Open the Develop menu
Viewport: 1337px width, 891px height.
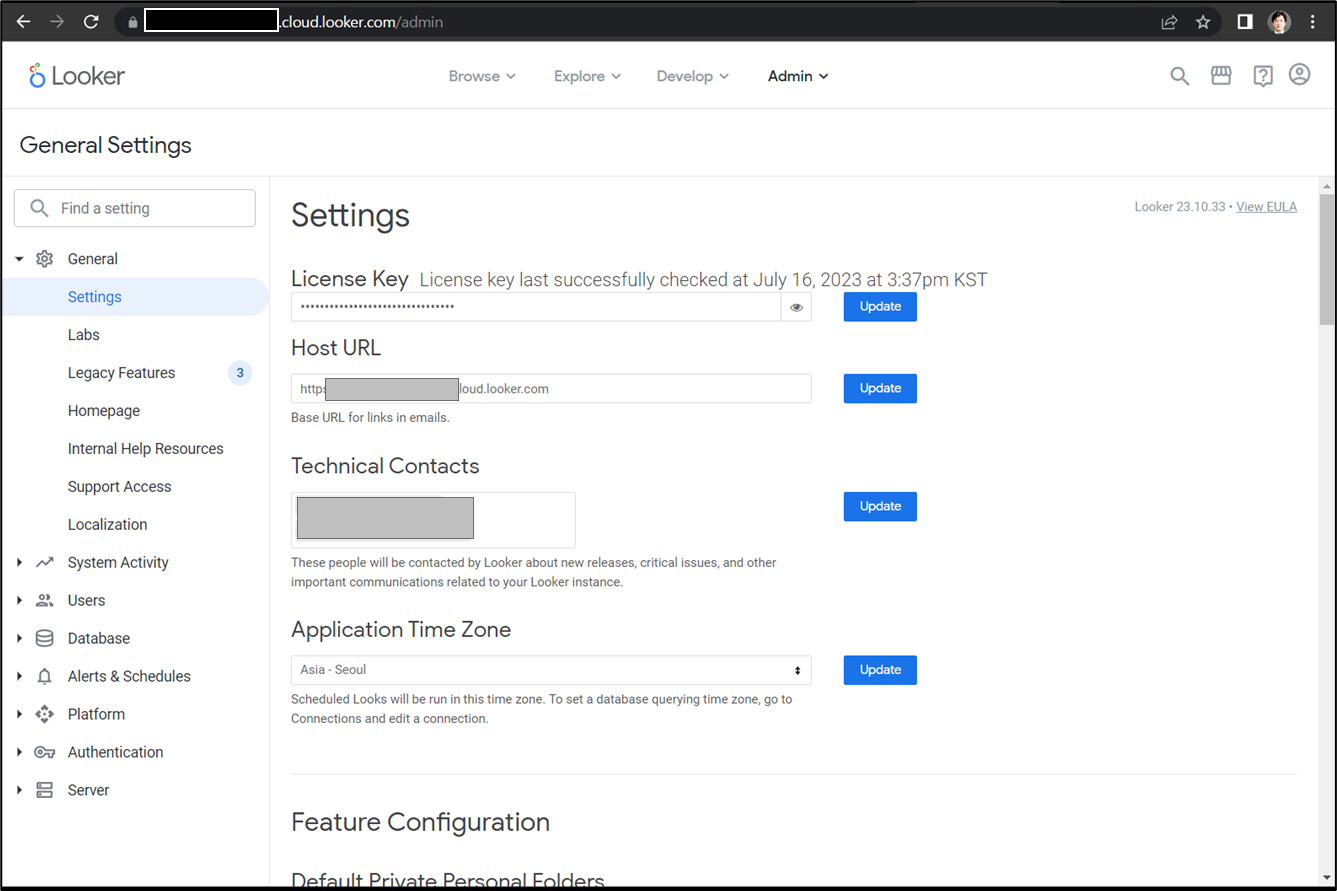[693, 76]
